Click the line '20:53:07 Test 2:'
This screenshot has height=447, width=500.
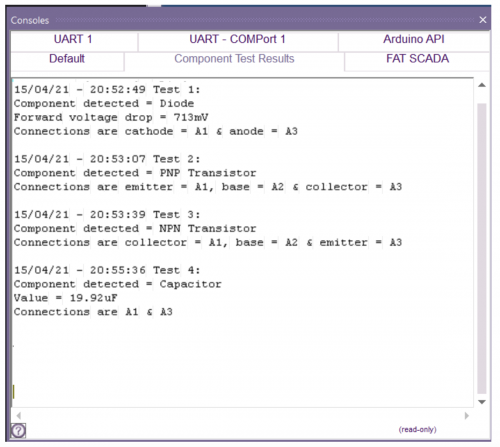coord(107,159)
